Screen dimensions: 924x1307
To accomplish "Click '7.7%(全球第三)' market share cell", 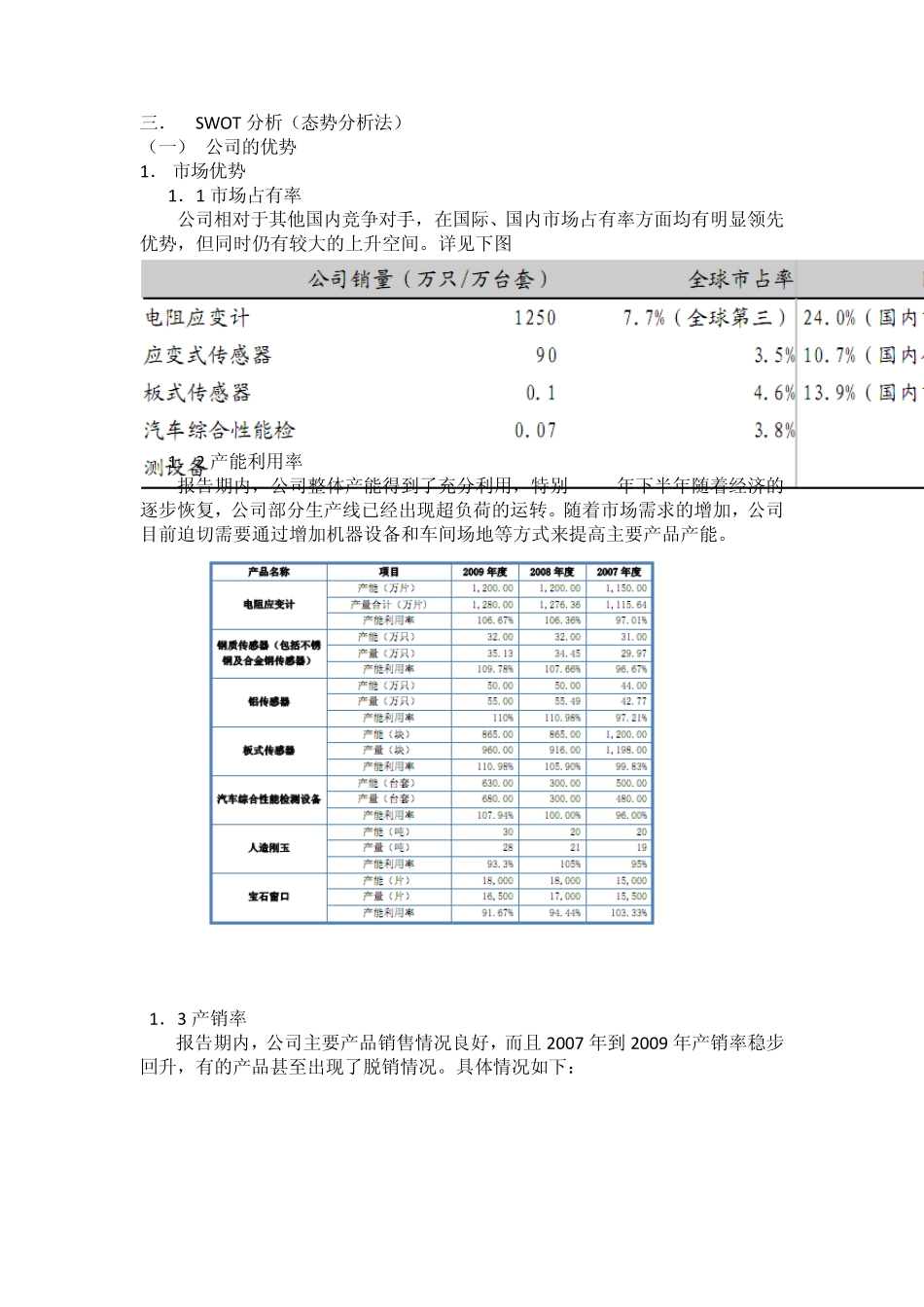I will 704,318.
